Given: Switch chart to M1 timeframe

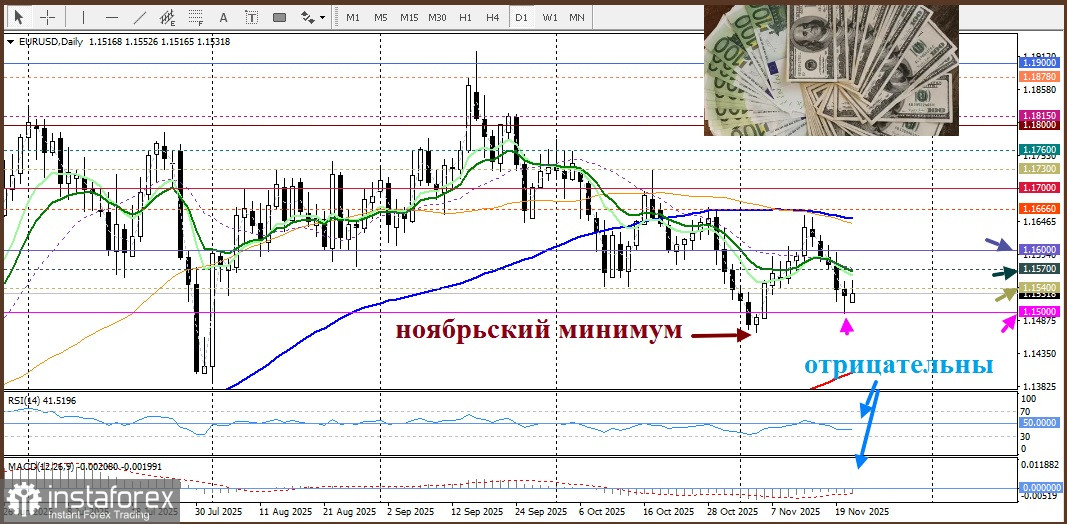Looking at the screenshot, I should [x=352, y=18].
